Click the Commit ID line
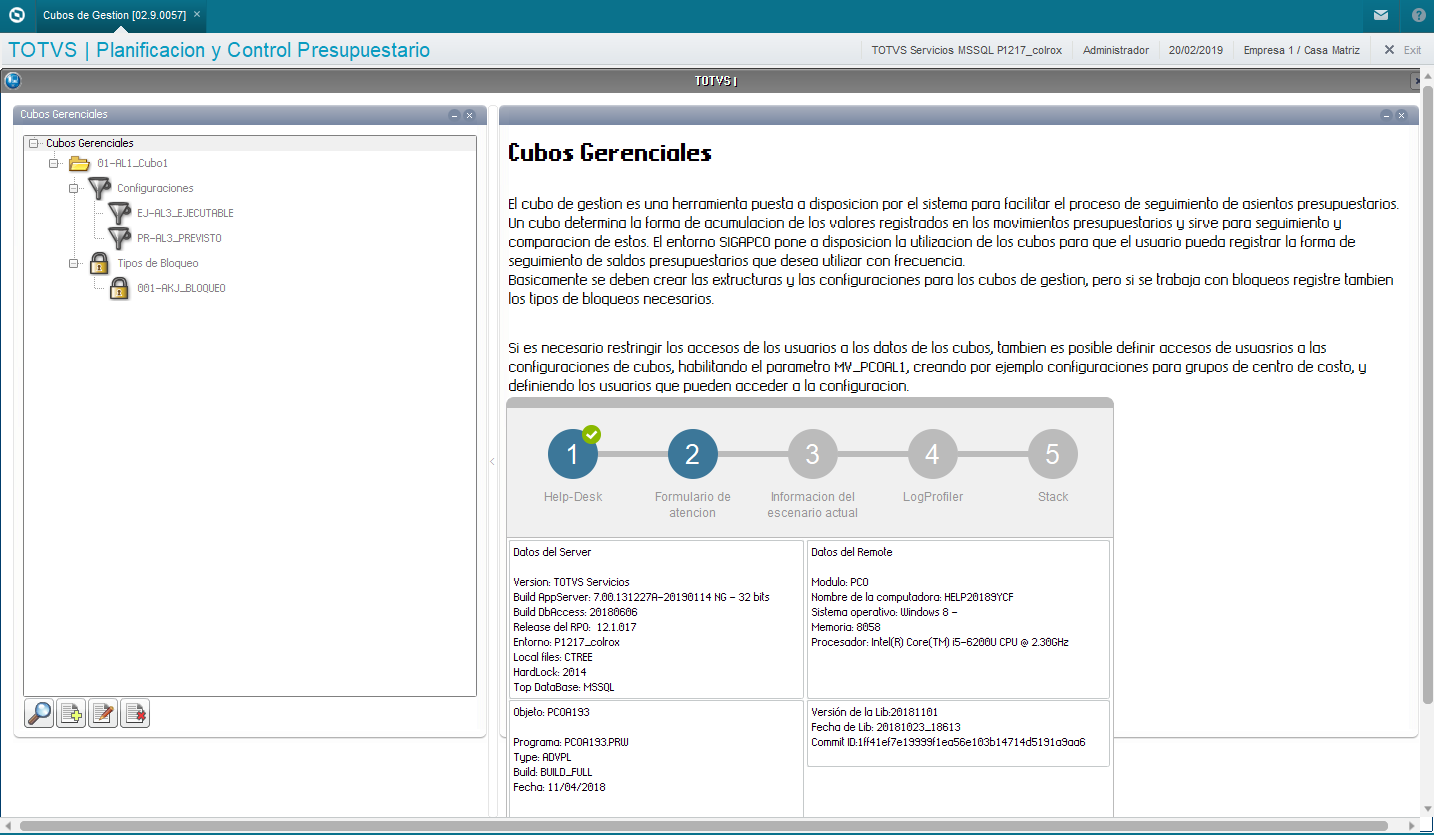This screenshot has height=835, width=1434. click(948, 742)
